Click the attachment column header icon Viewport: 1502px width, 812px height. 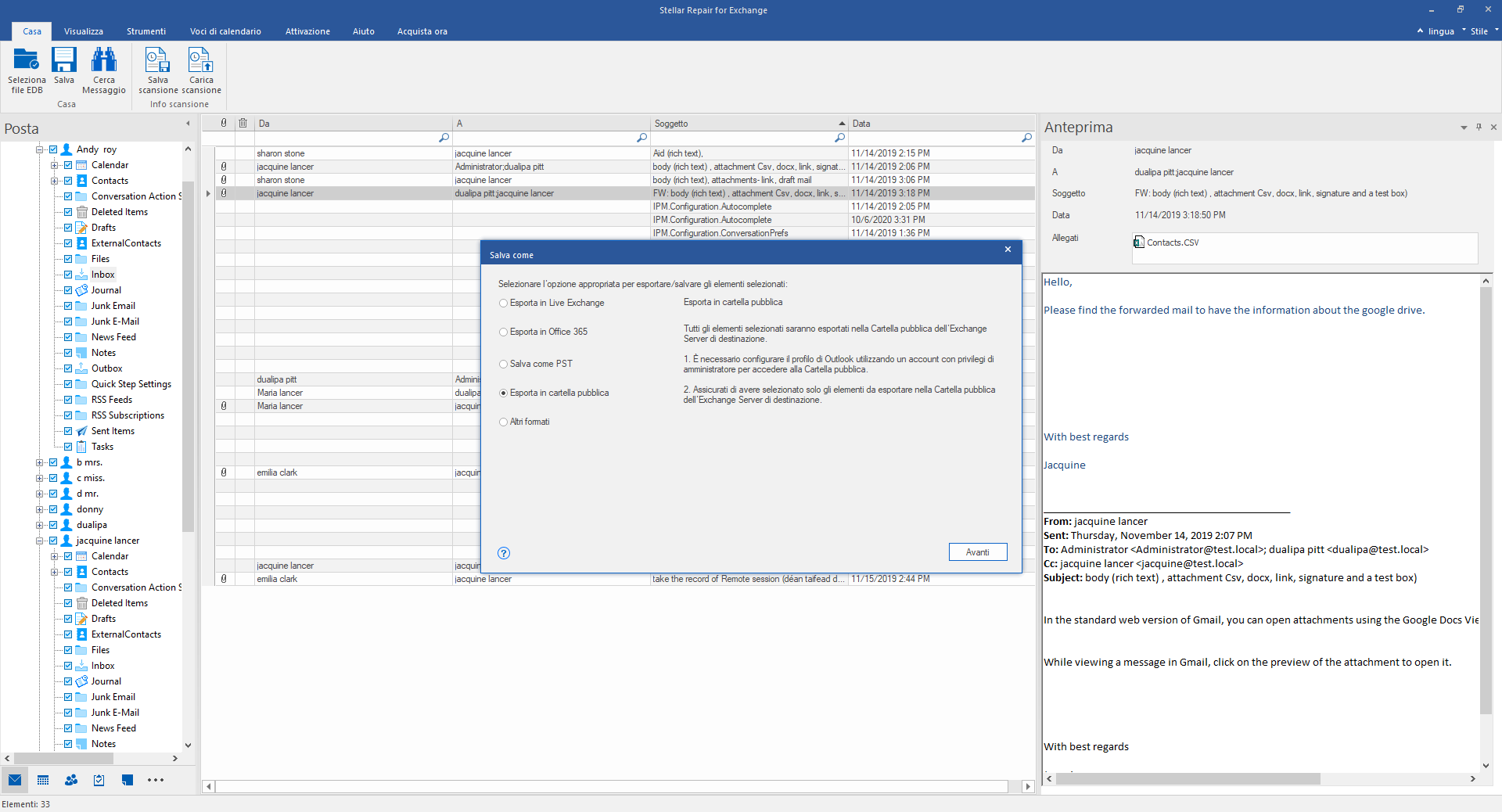pyautogui.click(x=224, y=123)
